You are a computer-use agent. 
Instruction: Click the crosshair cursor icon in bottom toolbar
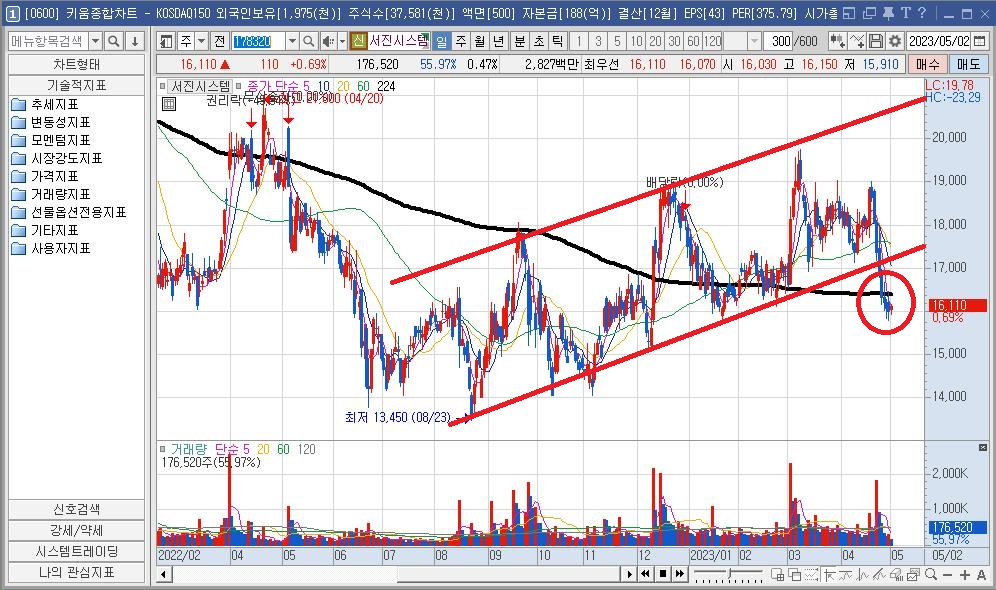[x=829, y=575]
